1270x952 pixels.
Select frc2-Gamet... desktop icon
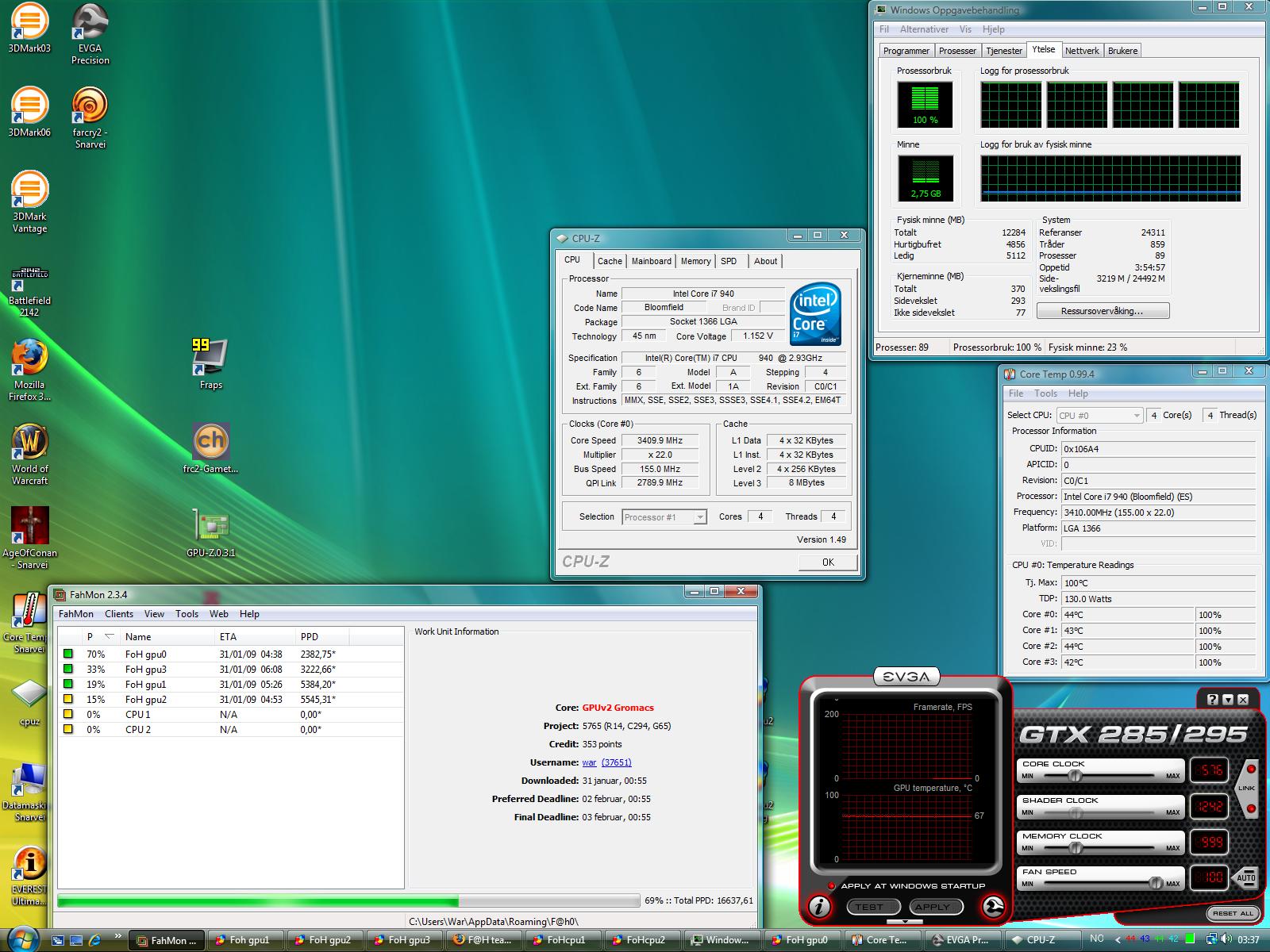click(x=210, y=448)
